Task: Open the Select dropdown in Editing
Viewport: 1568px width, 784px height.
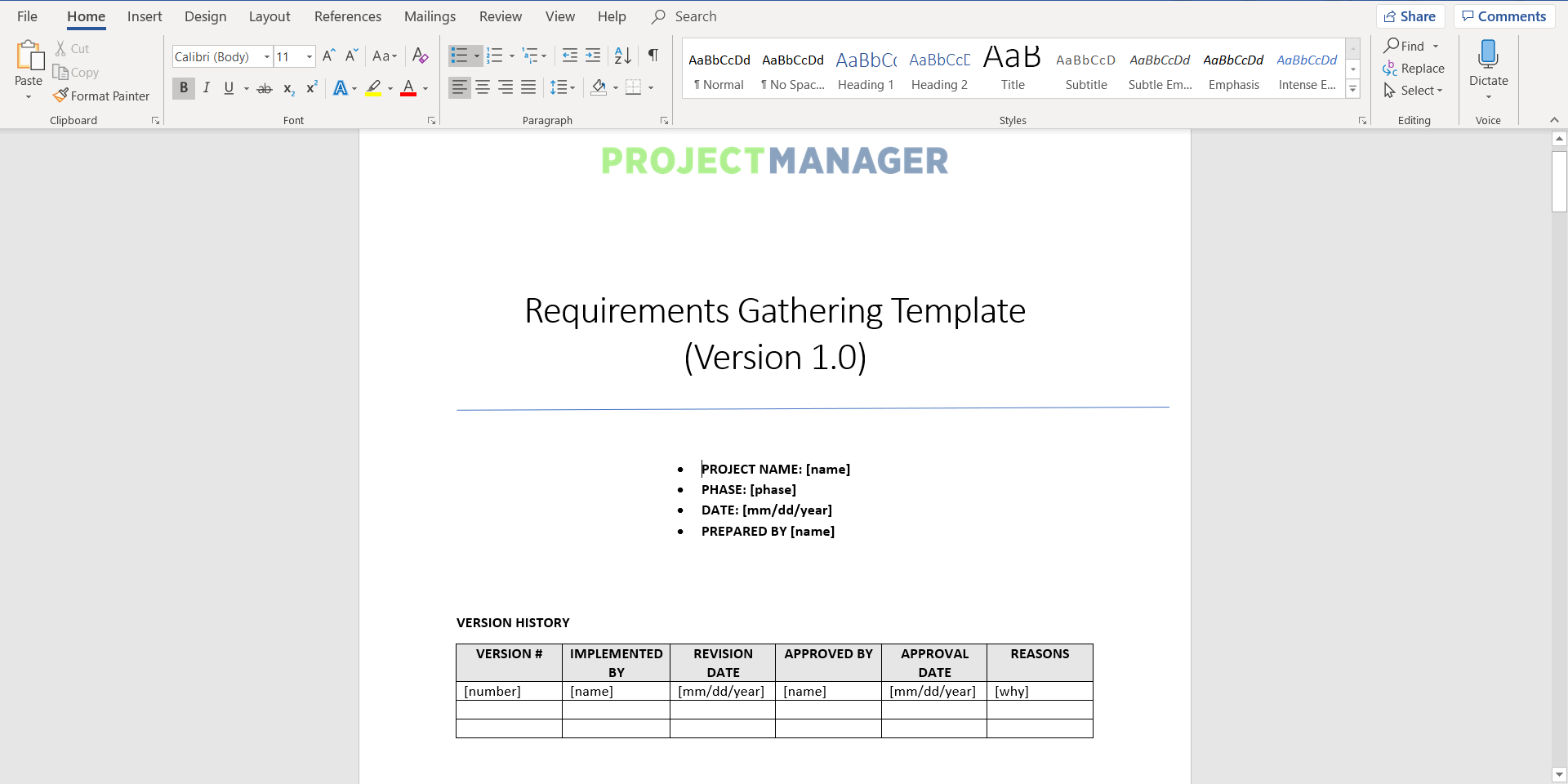Action: (1414, 91)
